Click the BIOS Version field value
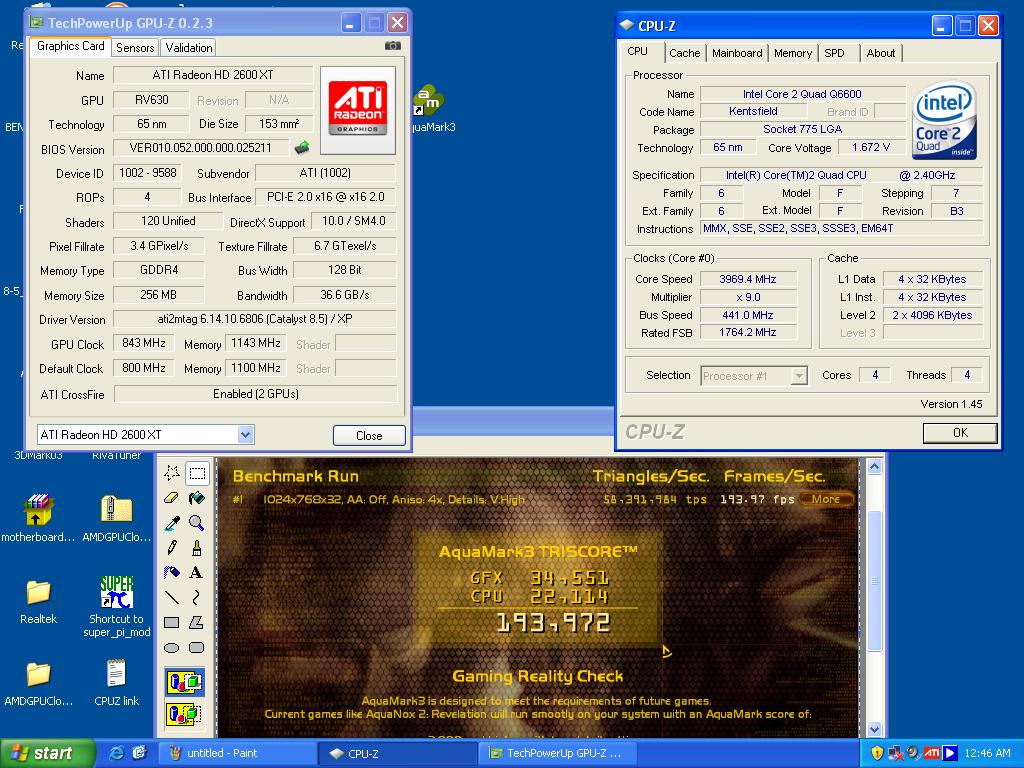 coord(200,148)
